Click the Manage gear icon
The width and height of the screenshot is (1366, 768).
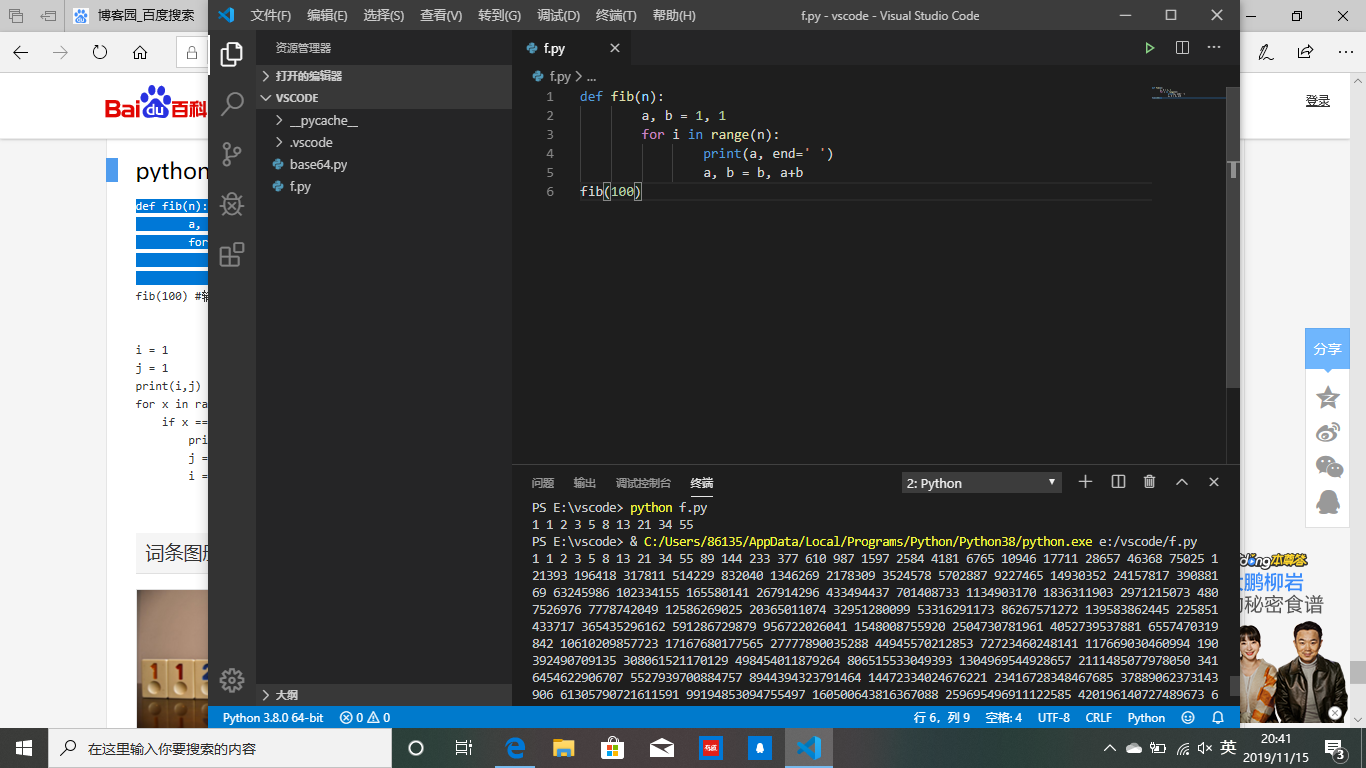point(232,680)
